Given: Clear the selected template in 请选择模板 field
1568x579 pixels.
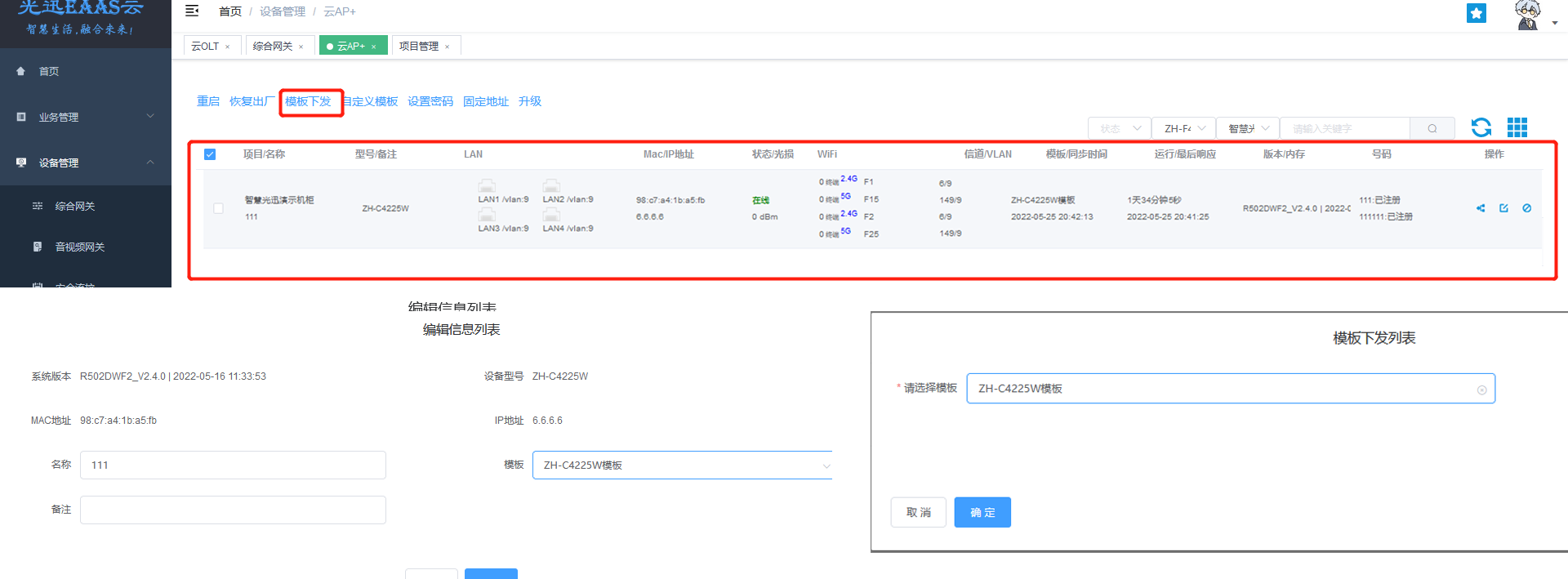Looking at the screenshot, I should click(x=1481, y=390).
